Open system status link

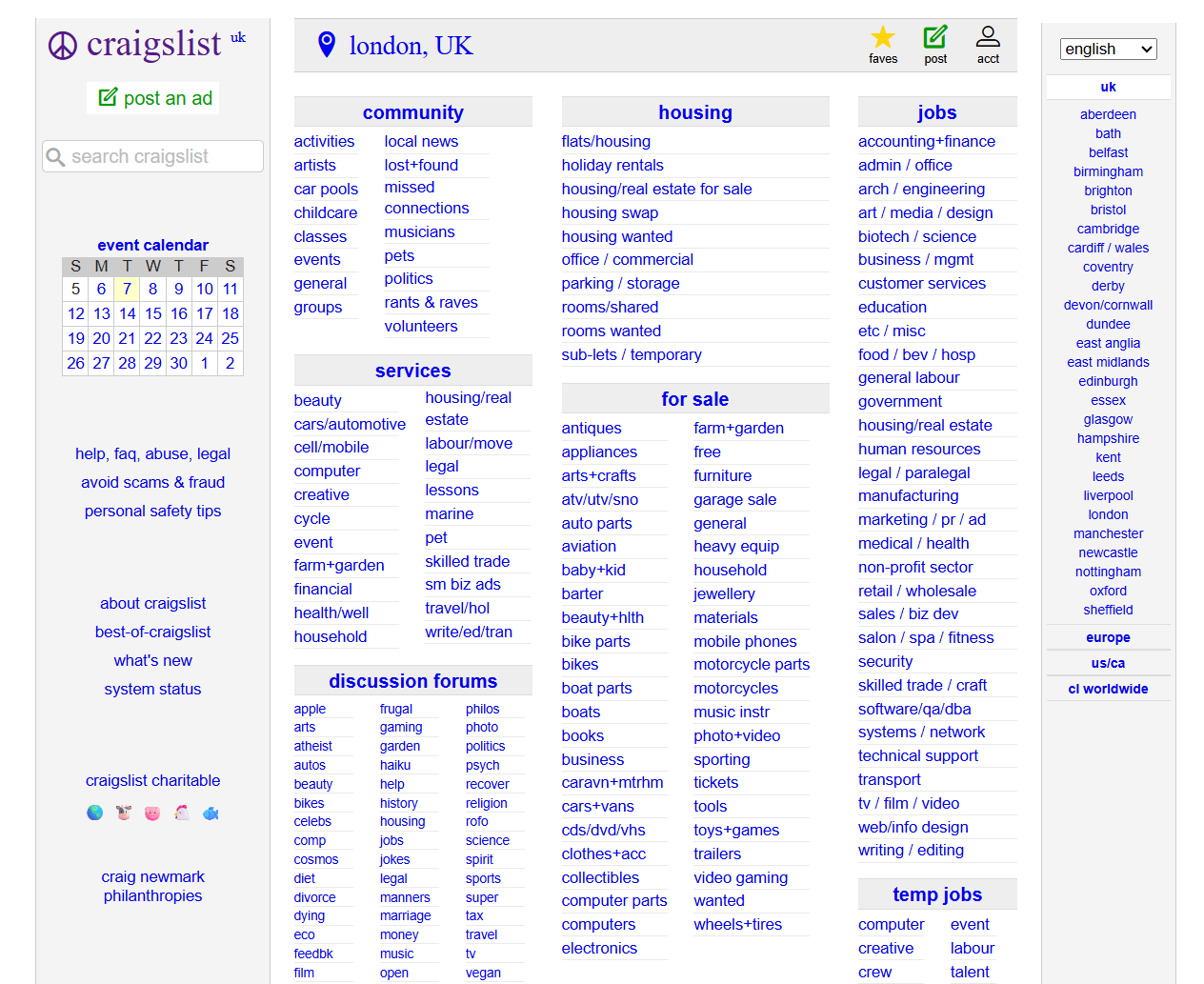(x=152, y=689)
